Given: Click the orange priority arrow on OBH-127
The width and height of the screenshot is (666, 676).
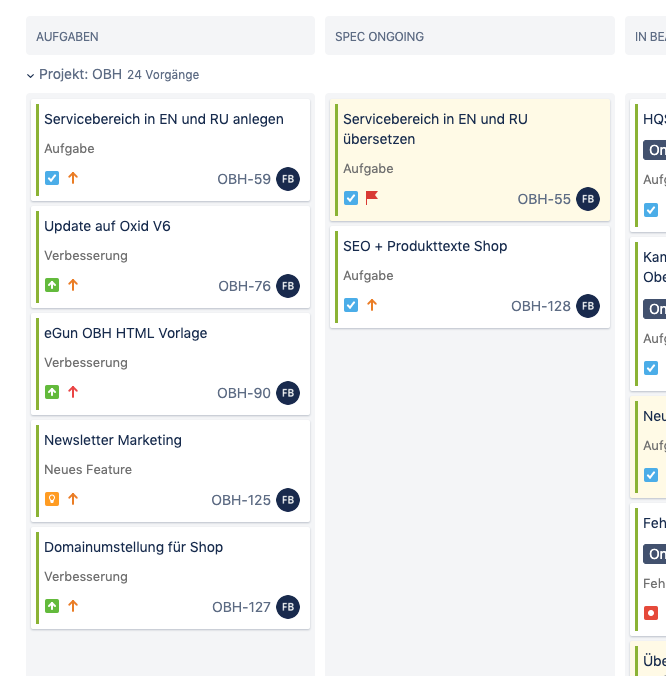Looking at the screenshot, I should [73, 606].
